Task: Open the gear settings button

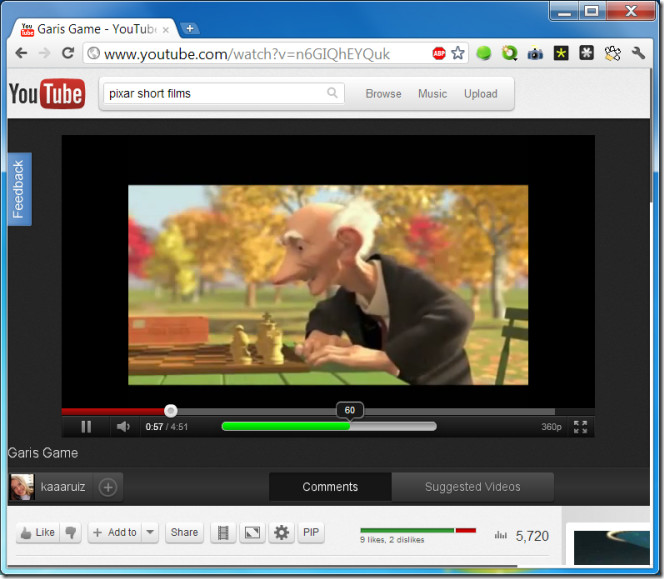Action: tap(281, 532)
